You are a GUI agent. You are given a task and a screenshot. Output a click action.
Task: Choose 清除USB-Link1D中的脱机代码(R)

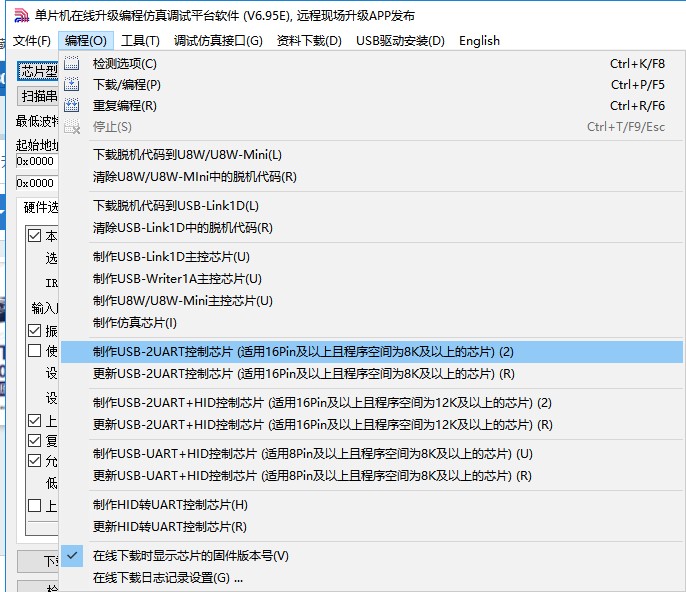point(372,228)
